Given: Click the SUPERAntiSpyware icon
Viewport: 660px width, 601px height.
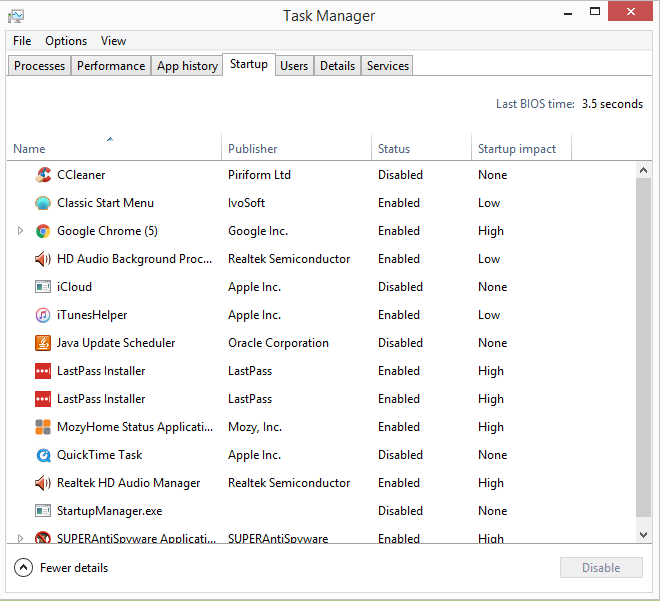Looking at the screenshot, I should 43,537.
